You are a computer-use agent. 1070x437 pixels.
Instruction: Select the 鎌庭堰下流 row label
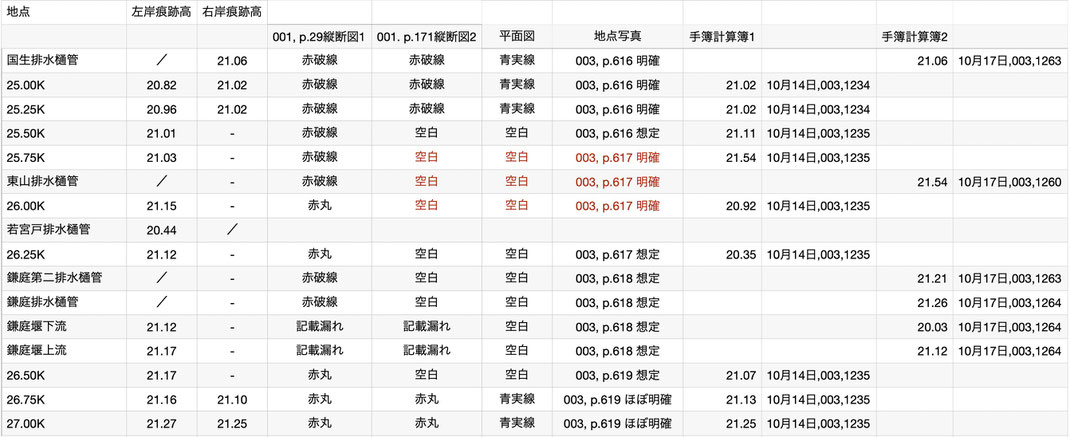tap(37, 327)
